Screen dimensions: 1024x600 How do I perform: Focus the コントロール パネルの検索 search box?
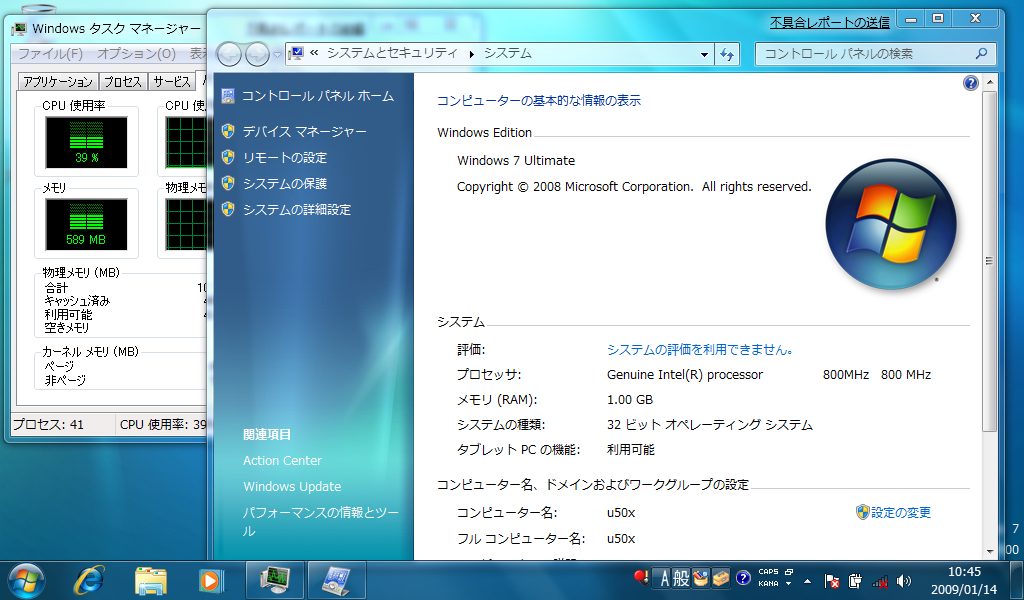(x=875, y=54)
